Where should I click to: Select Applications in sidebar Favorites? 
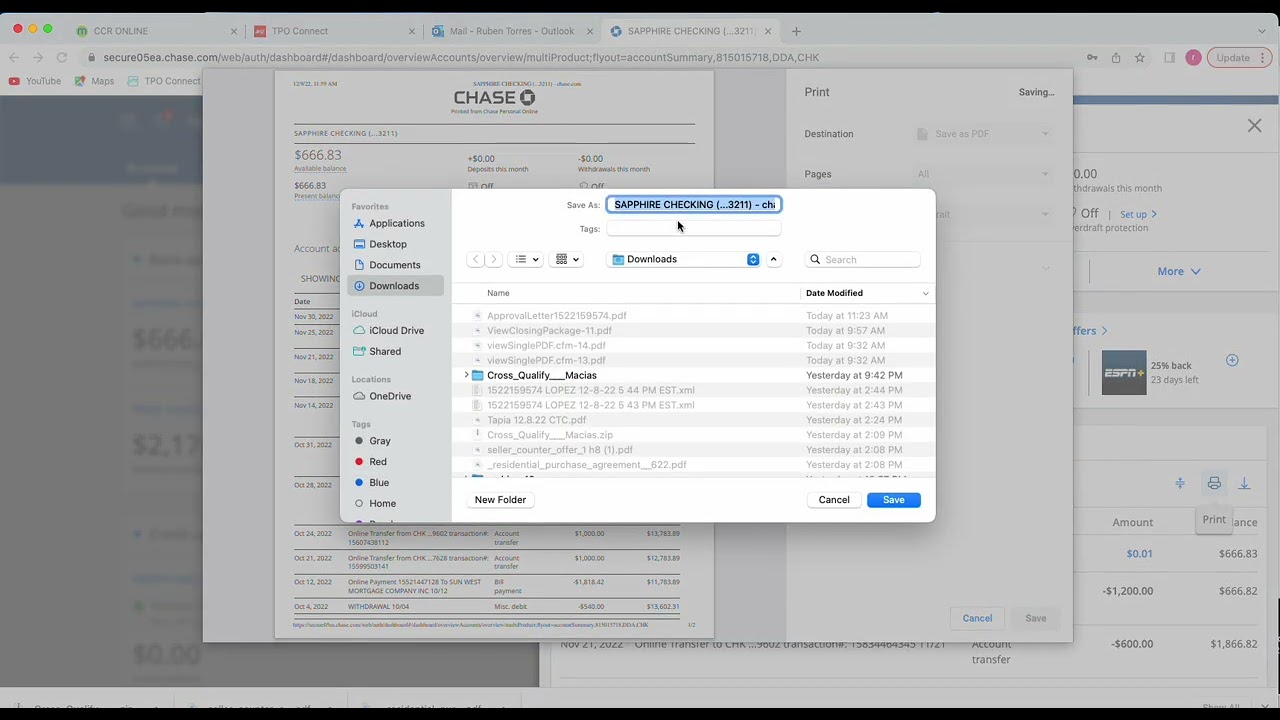pos(396,223)
